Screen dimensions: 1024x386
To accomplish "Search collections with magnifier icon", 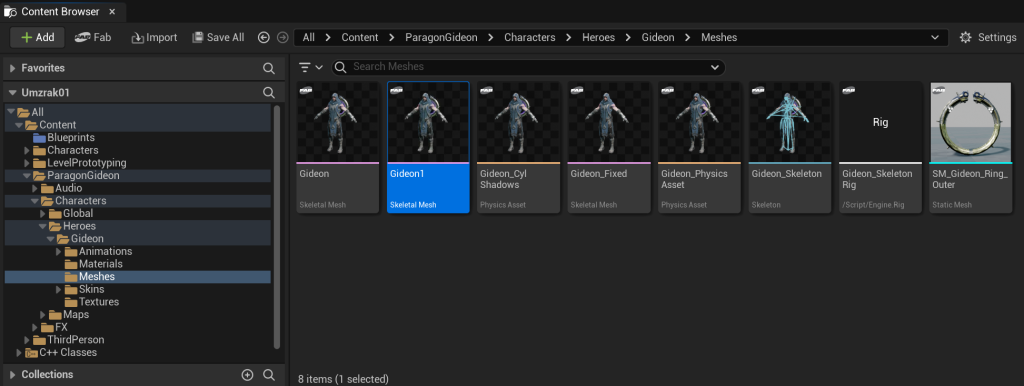I will 268,375.
